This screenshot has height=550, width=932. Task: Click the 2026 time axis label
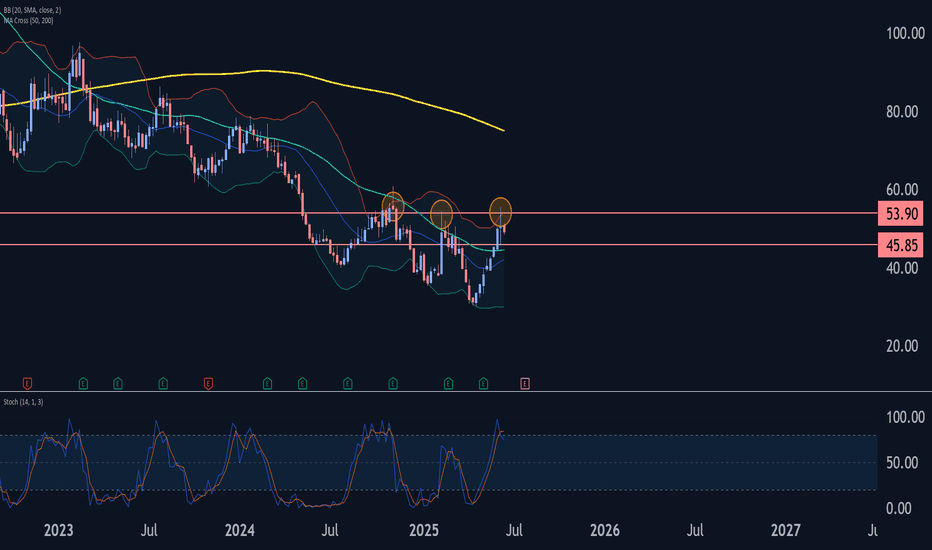[x=604, y=530]
